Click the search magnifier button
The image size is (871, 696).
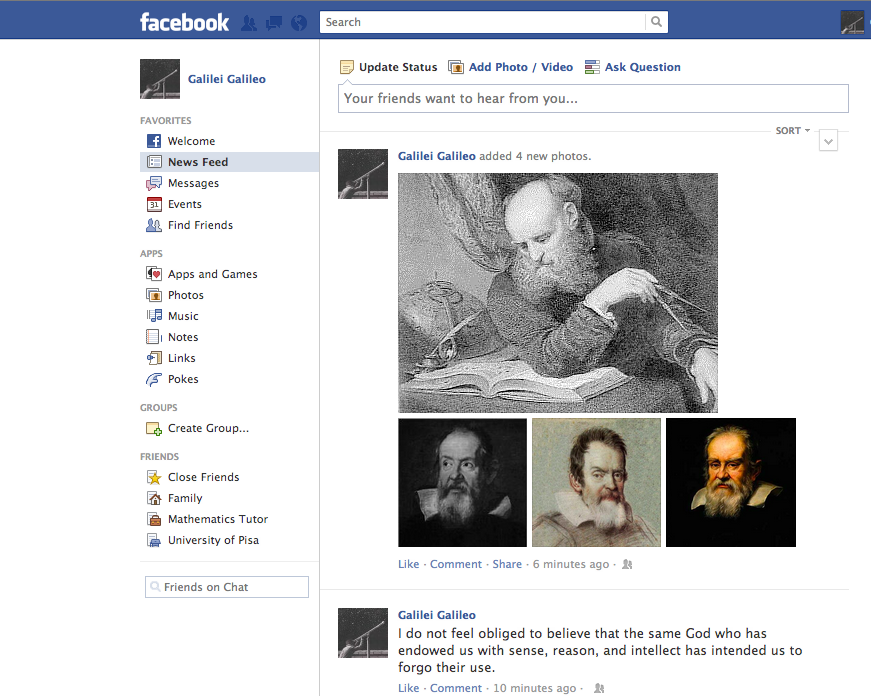tap(656, 22)
